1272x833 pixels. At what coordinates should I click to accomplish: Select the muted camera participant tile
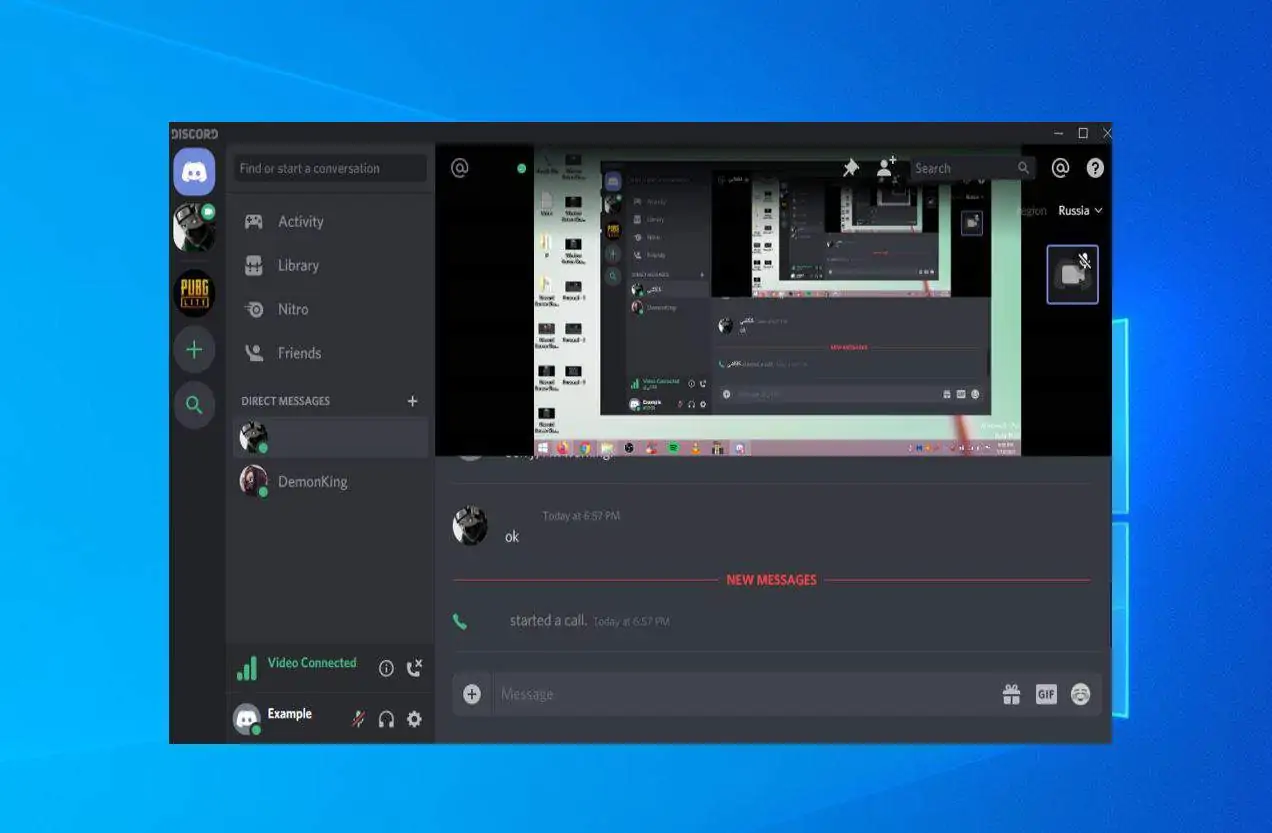coord(1072,274)
